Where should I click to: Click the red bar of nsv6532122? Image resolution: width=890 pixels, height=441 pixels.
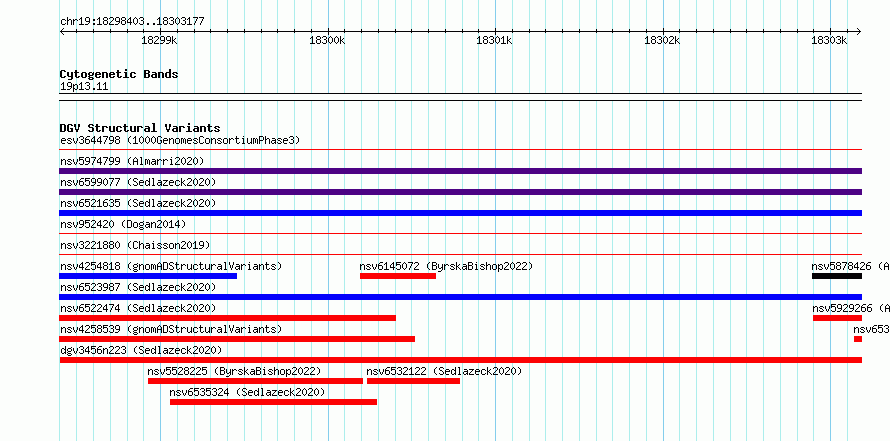click(413, 381)
